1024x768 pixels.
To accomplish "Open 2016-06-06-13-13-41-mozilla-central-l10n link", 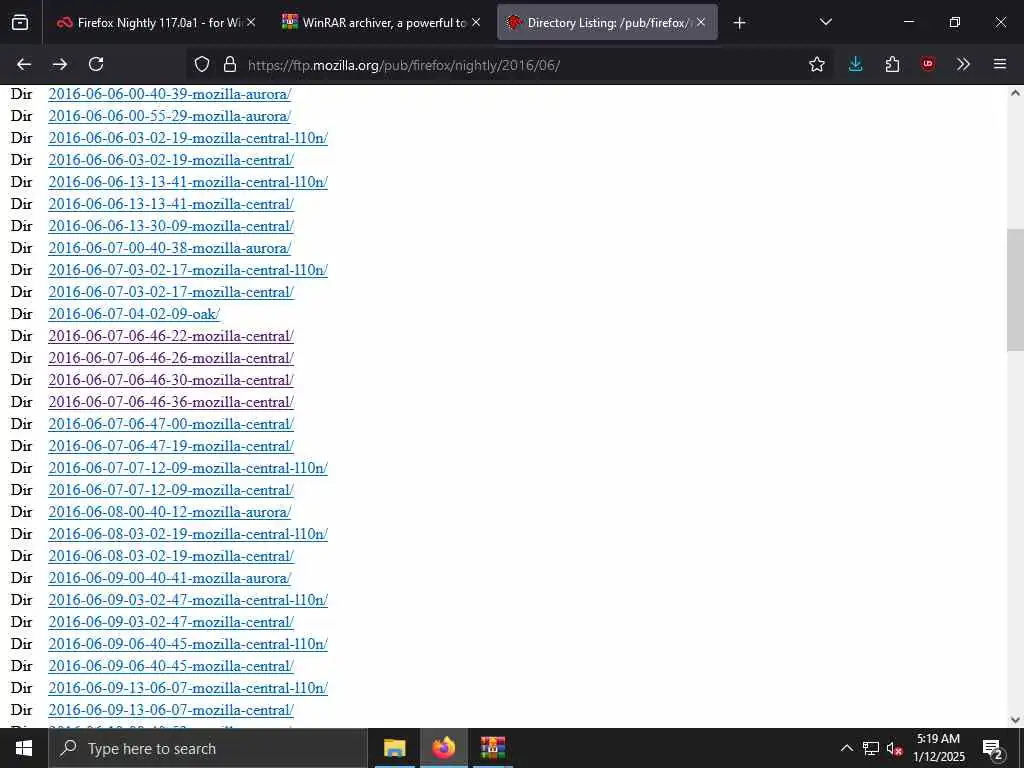I will [x=188, y=182].
